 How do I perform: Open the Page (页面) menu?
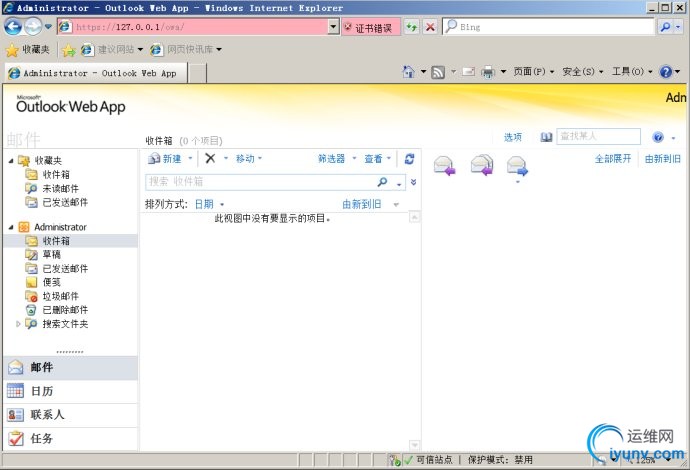533,72
